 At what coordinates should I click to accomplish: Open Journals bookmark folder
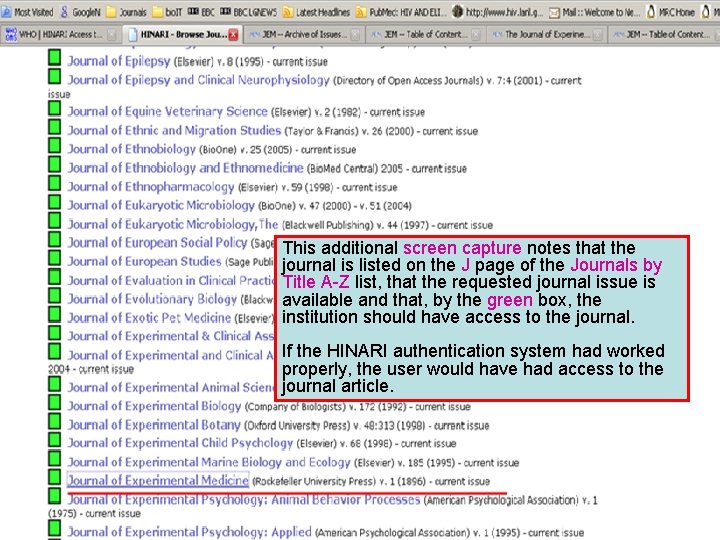point(127,12)
